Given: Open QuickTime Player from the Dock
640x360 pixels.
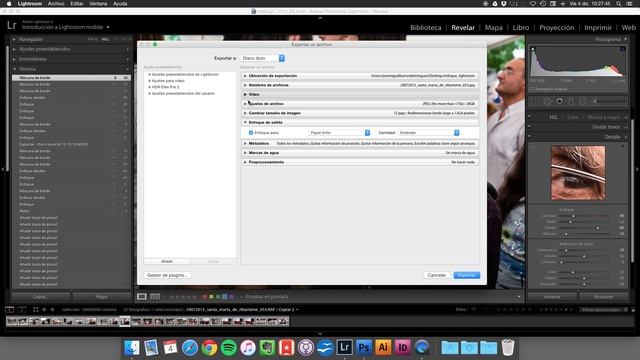Looking at the screenshot, I should pyautogui.click(x=422, y=347).
